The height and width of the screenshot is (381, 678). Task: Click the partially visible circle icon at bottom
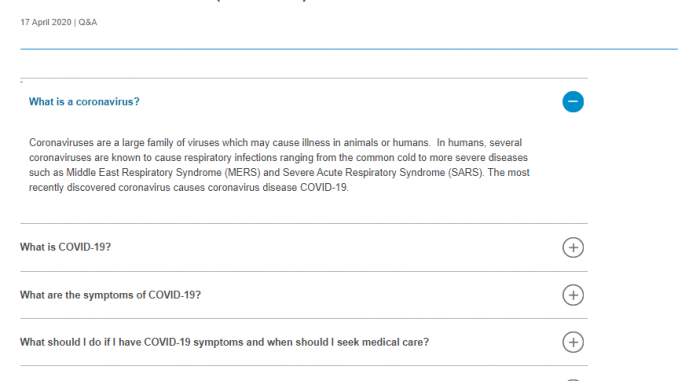(573, 380)
